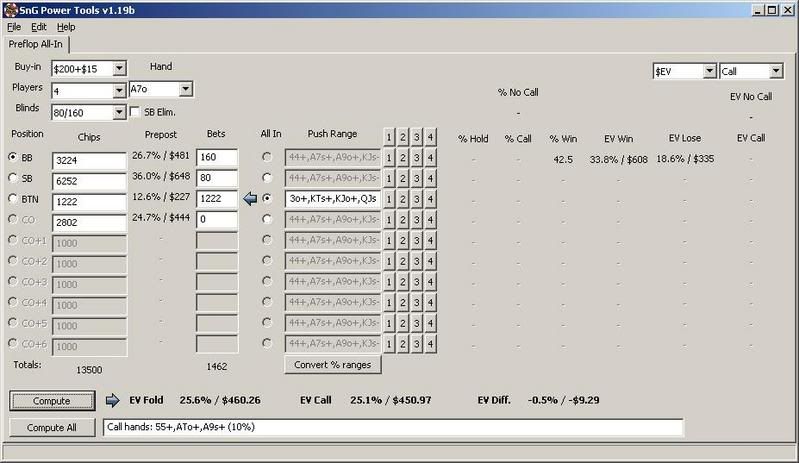
Task: Click the BTN push range field
Action: coord(333,199)
